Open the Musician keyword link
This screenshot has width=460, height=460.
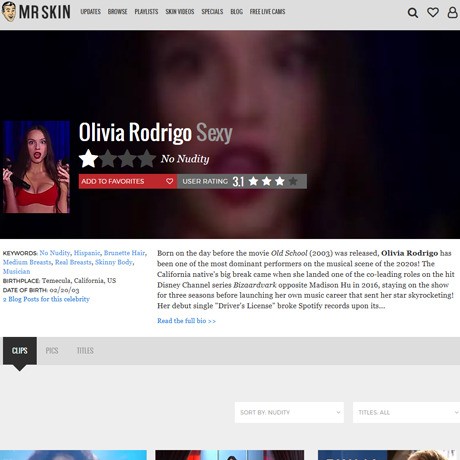pos(16,271)
